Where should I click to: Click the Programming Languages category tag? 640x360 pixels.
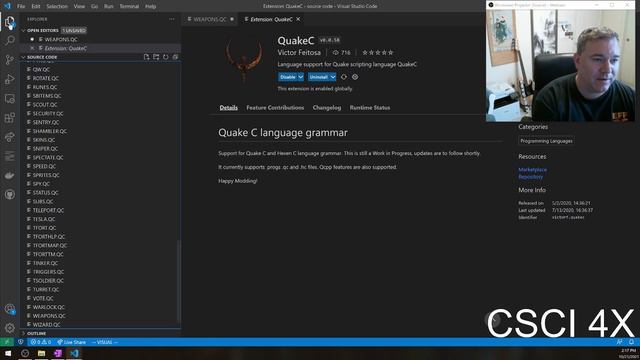[x=546, y=141]
